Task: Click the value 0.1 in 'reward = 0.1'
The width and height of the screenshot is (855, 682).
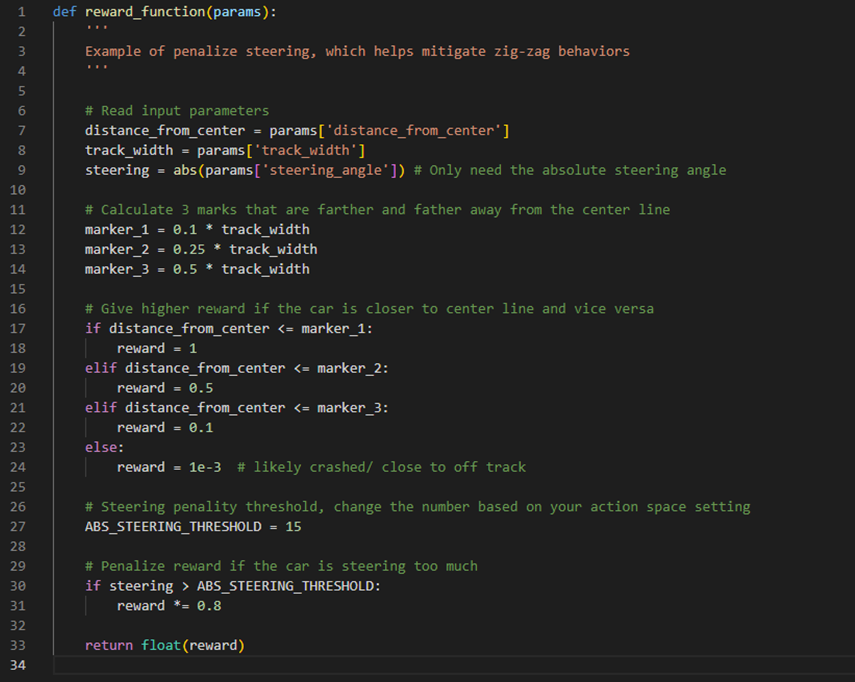Action: click(201, 427)
